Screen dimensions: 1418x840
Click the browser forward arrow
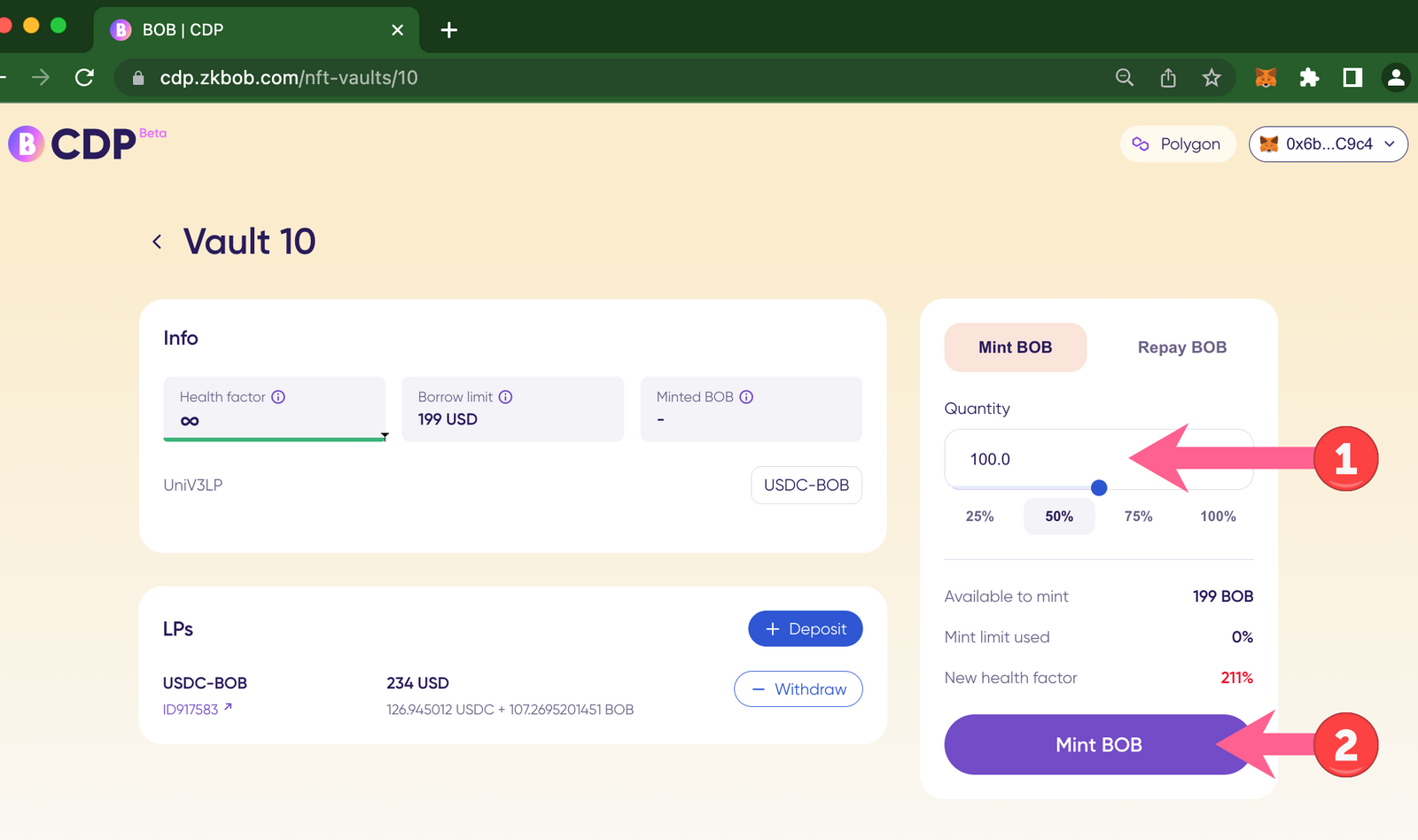pyautogui.click(x=41, y=78)
